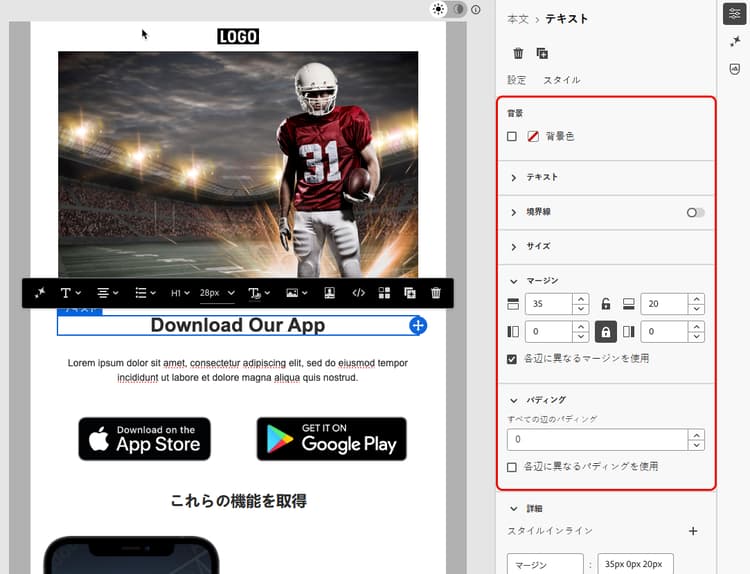This screenshot has width=750, height=574.
Task: Click the LOGO image in email
Action: [x=238, y=36]
